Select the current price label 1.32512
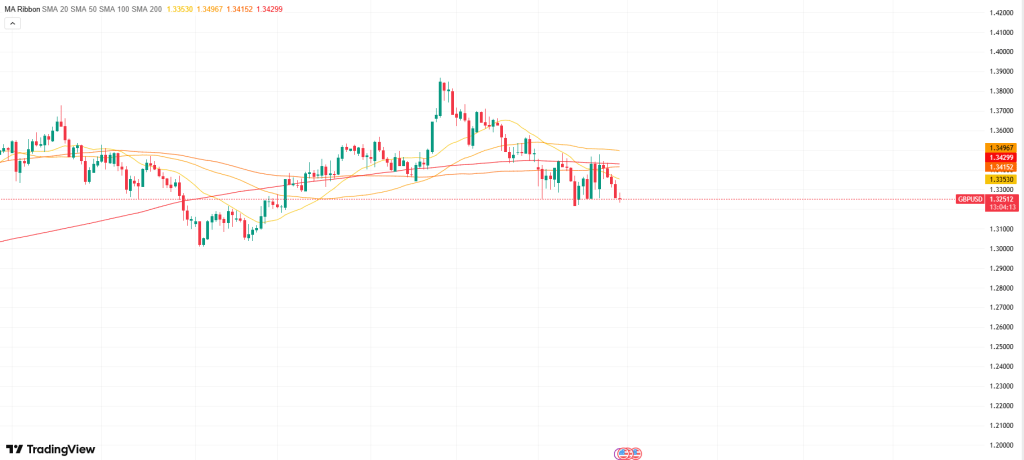 point(1000,199)
